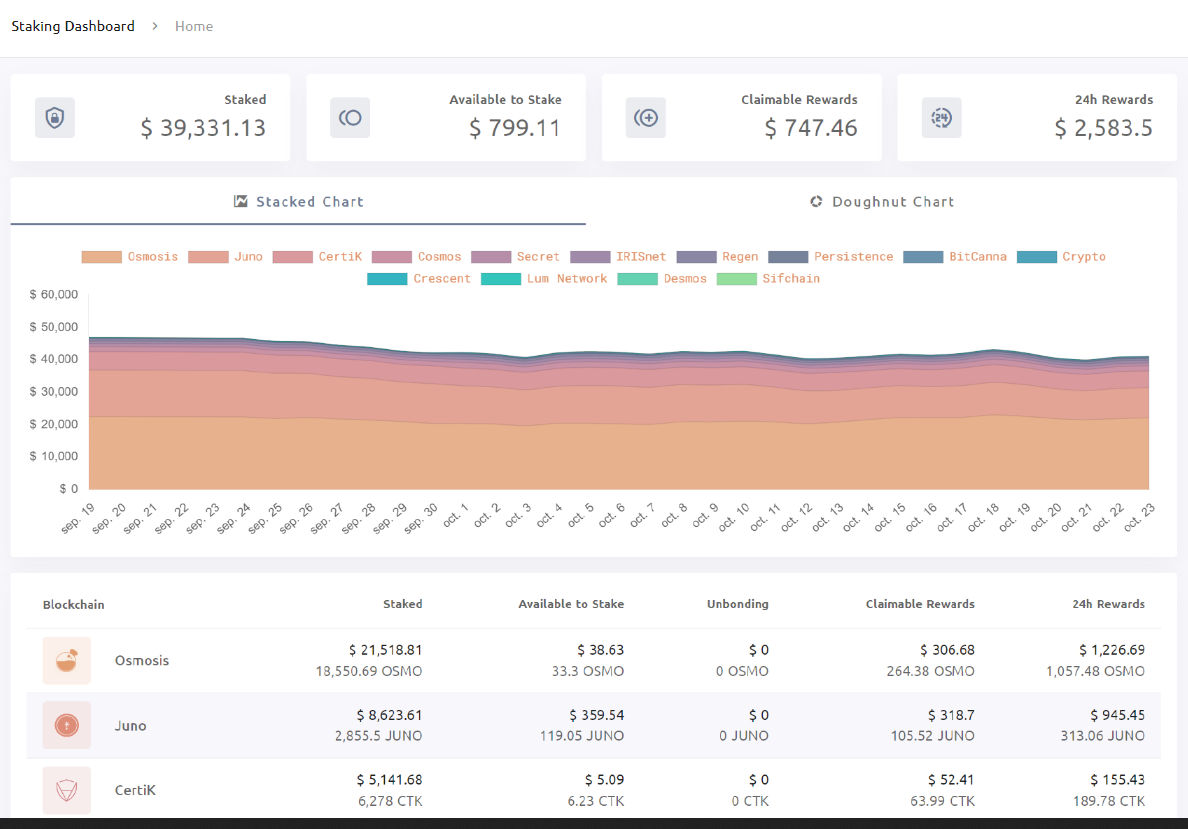Toggle Osmosis legend color swatch

tap(102, 257)
